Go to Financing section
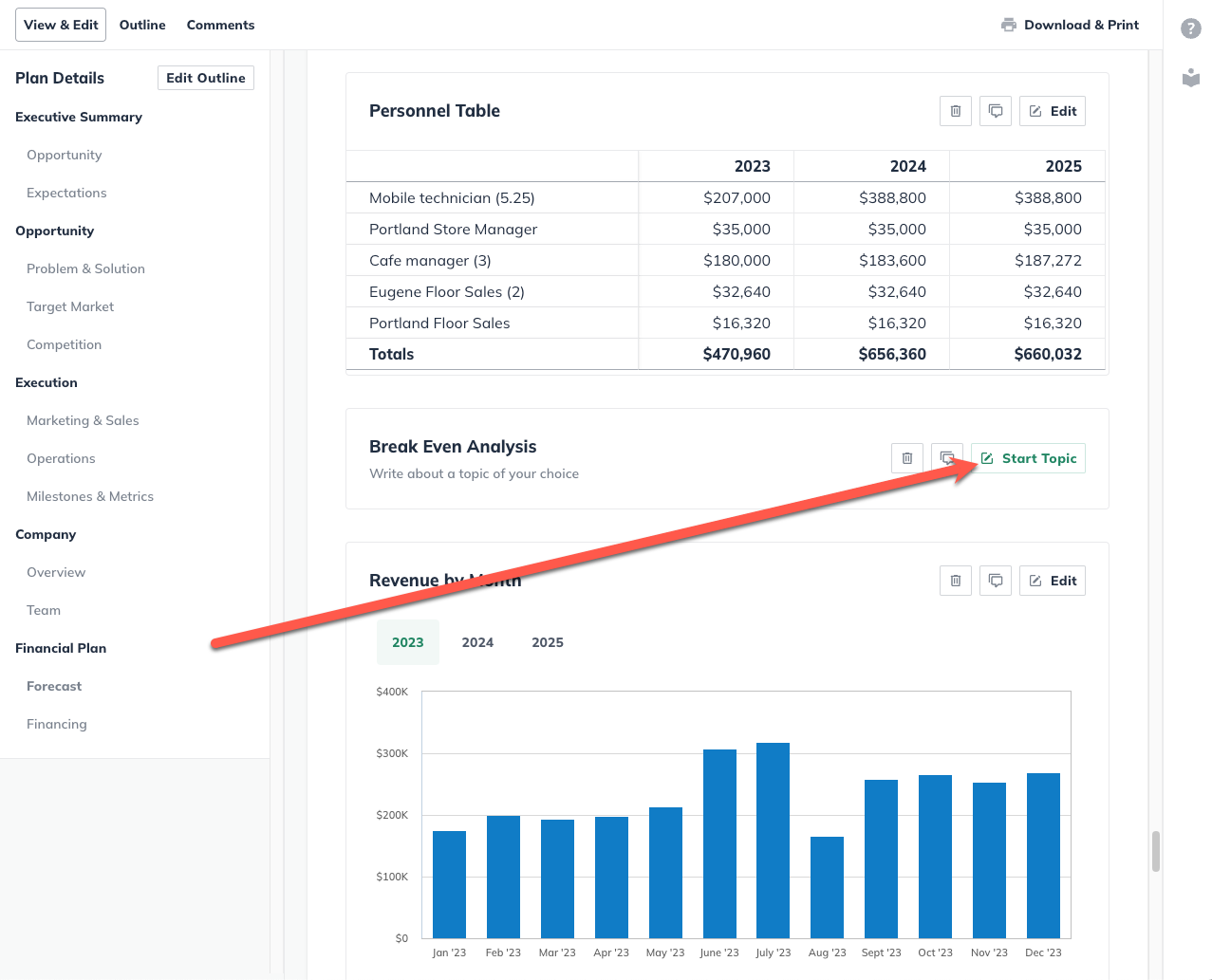 pos(57,724)
